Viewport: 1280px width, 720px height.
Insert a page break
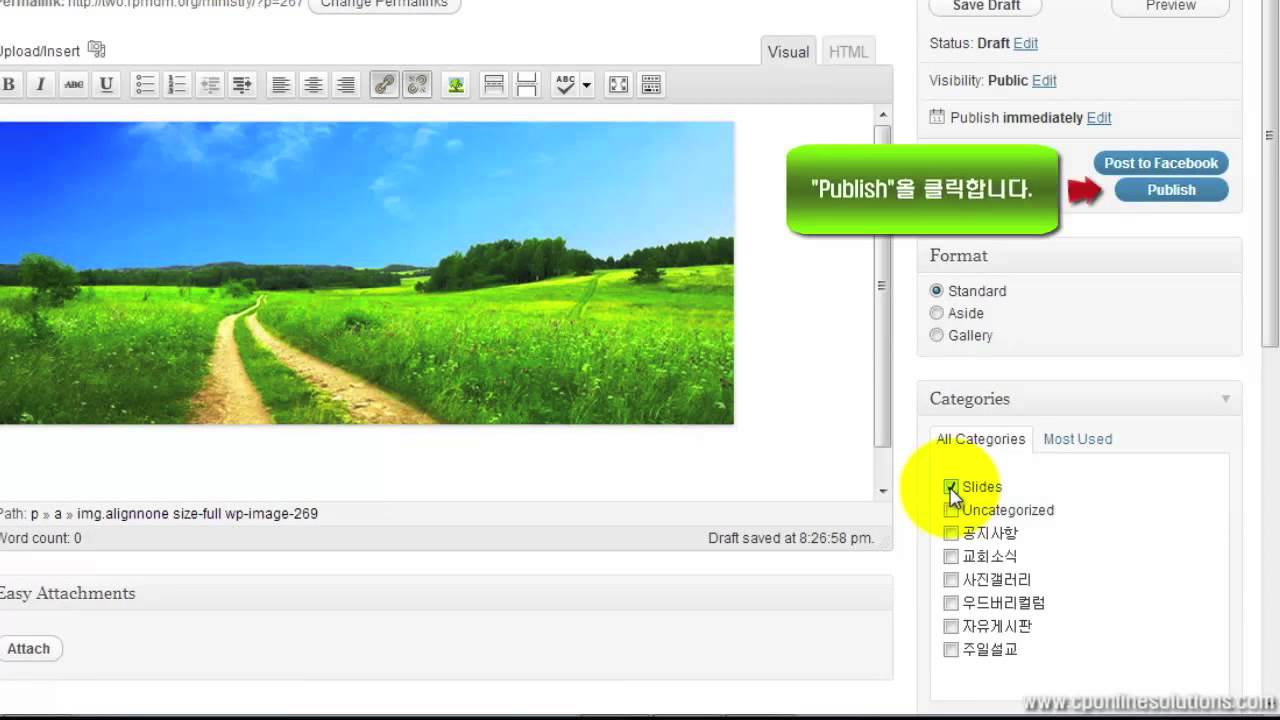[x=527, y=85]
